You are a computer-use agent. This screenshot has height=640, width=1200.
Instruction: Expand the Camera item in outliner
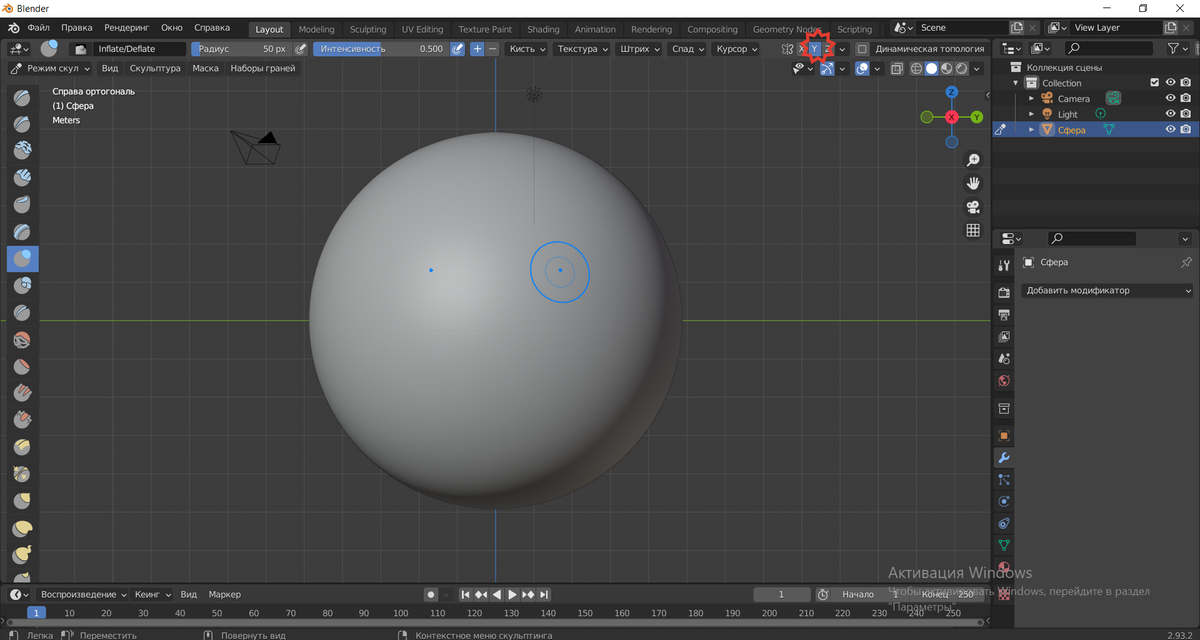(1031, 99)
